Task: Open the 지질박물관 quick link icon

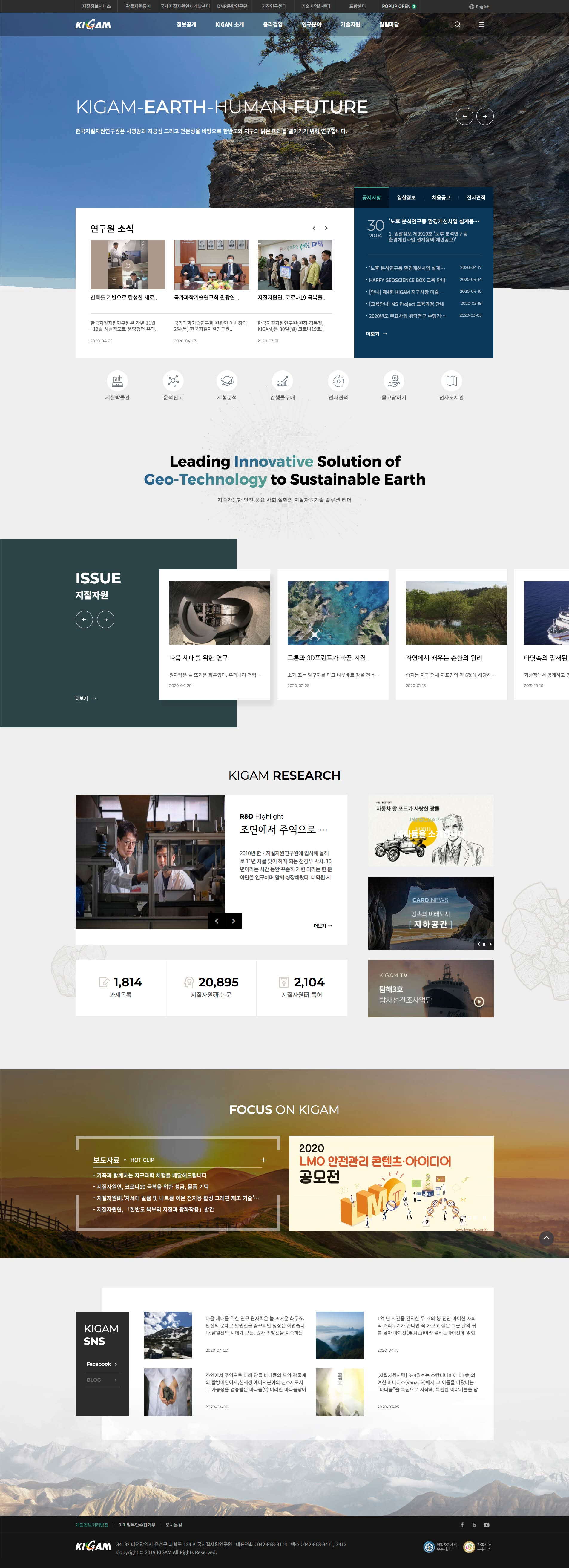Action: click(x=117, y=381)
